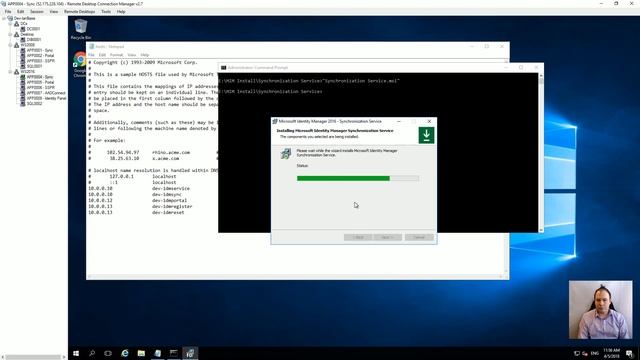Open the Tools menu
The height and width of the screenshot is (360, 640).
[106, 11]
